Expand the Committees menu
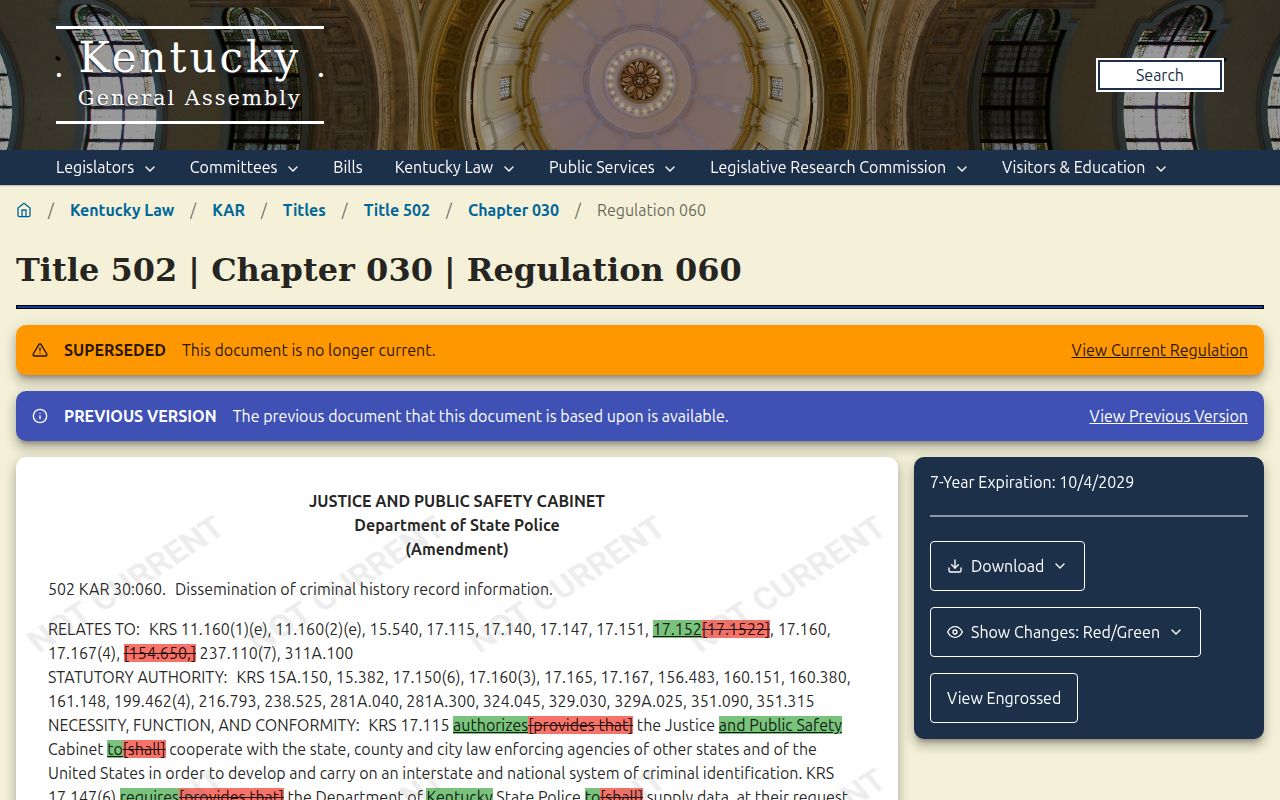This screenshot has height=800, width=1280. pyautogui.click(x=245, y=167)
